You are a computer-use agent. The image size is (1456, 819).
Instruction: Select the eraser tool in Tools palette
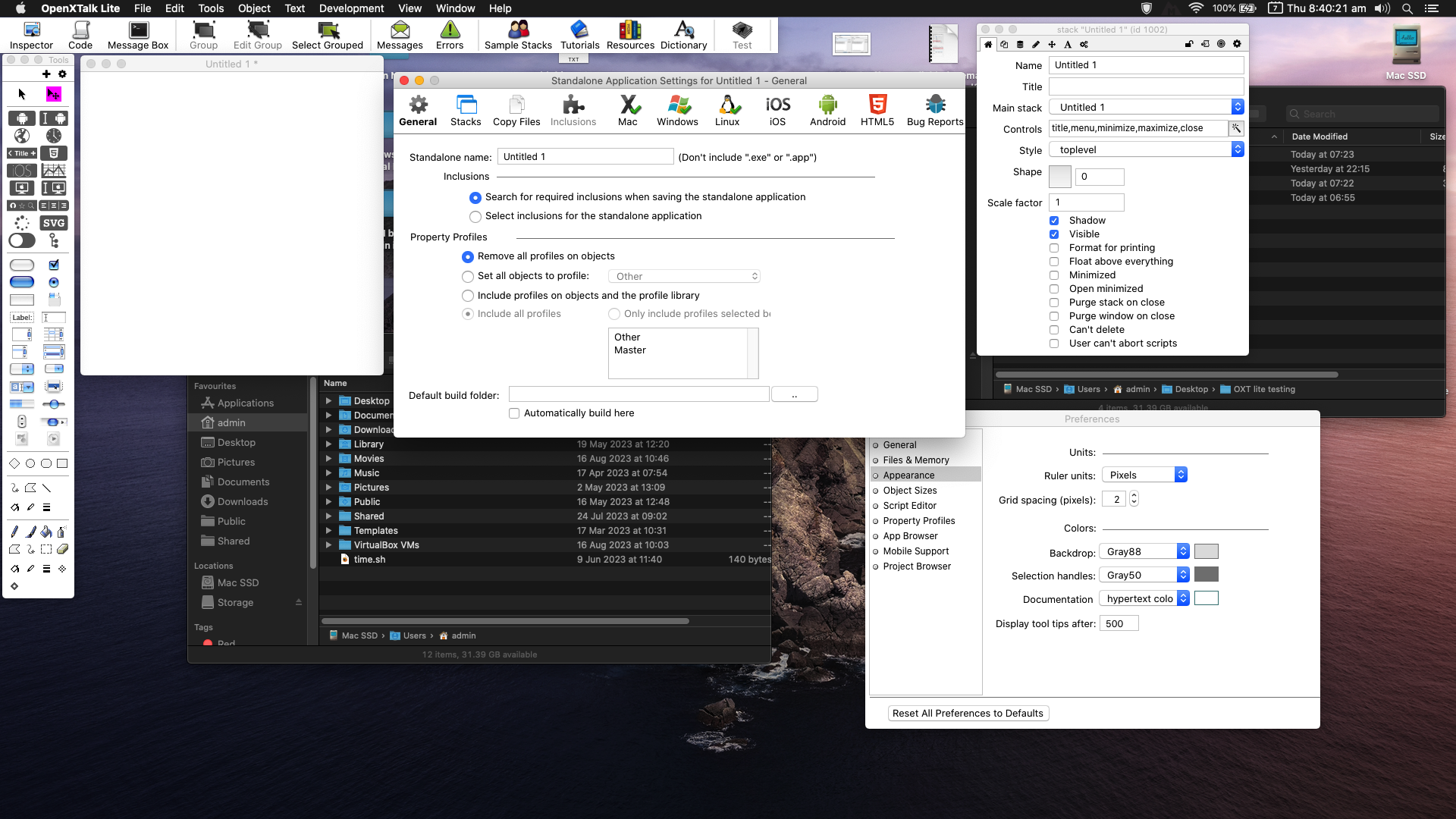point(62,549)
